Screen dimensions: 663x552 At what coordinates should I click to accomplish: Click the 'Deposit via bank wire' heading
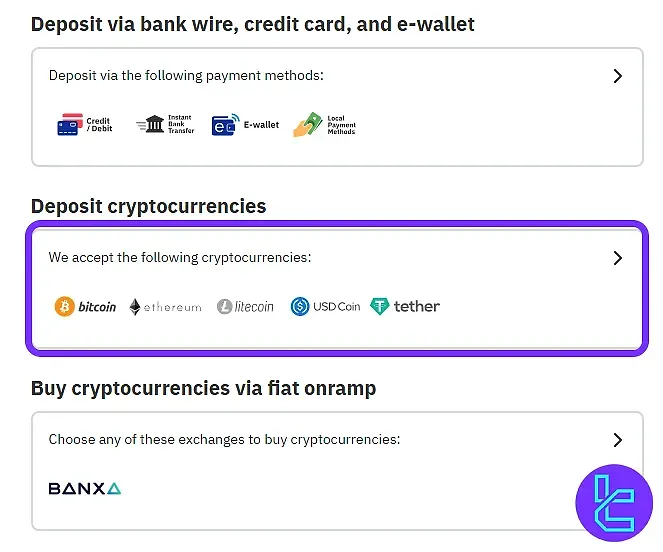point(252,24)
